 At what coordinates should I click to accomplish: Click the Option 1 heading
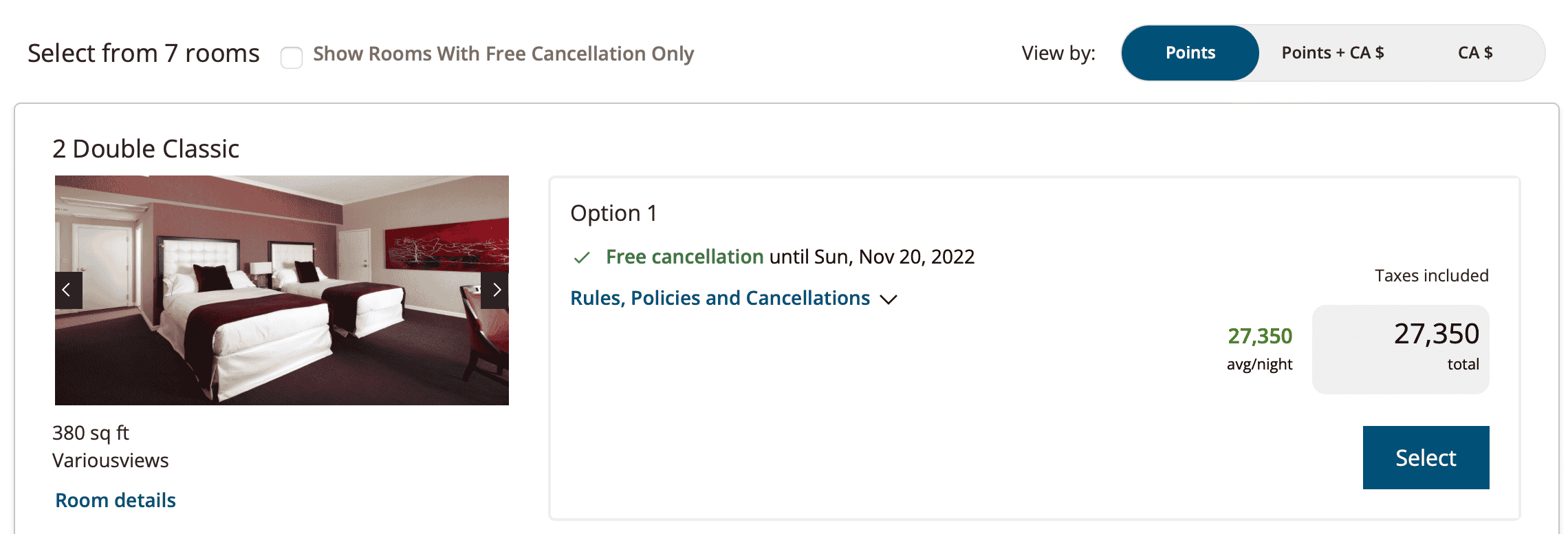(613, 213)
